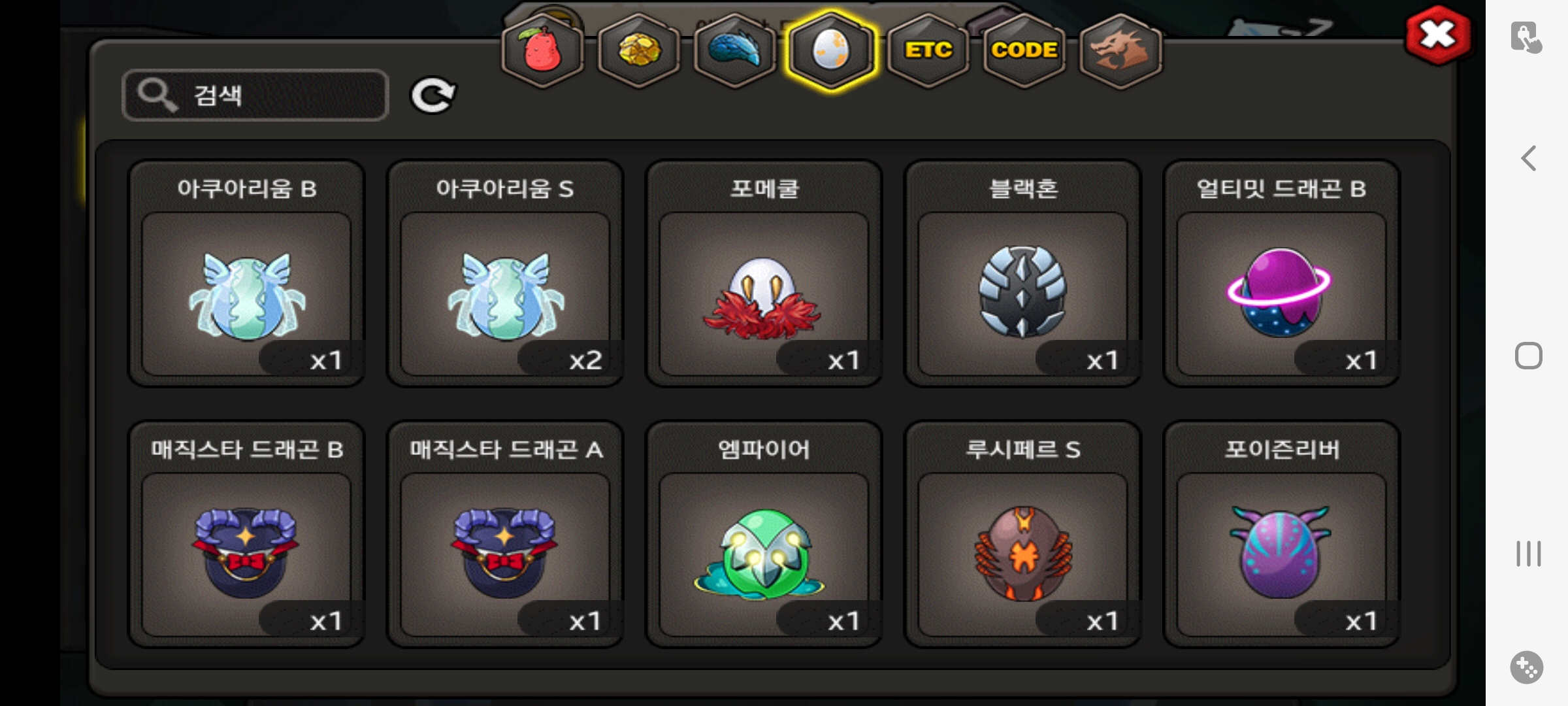Open the game controller tools icon
The image size is (1568, 706).
coord(1527,667)
